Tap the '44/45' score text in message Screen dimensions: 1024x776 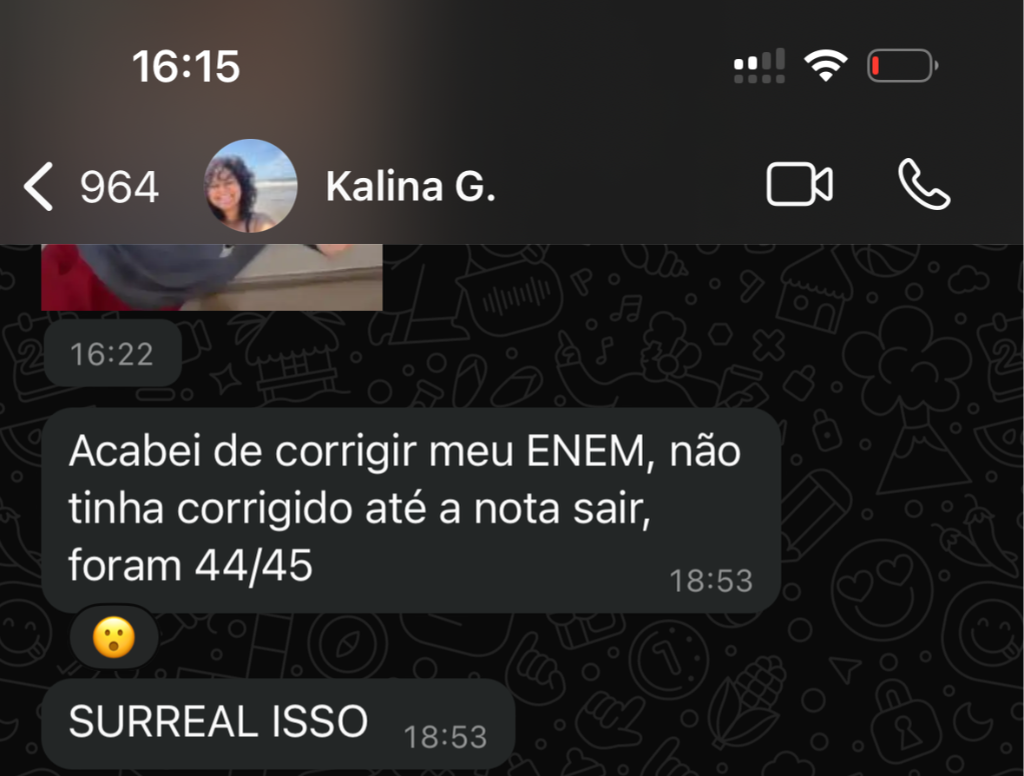click(254, 565)
